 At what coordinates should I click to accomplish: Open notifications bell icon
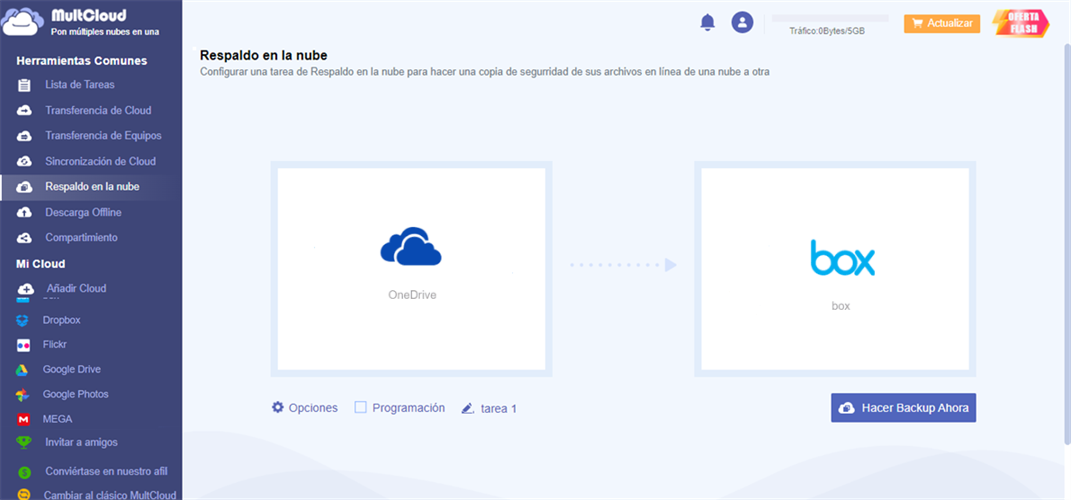click(707, 23)
